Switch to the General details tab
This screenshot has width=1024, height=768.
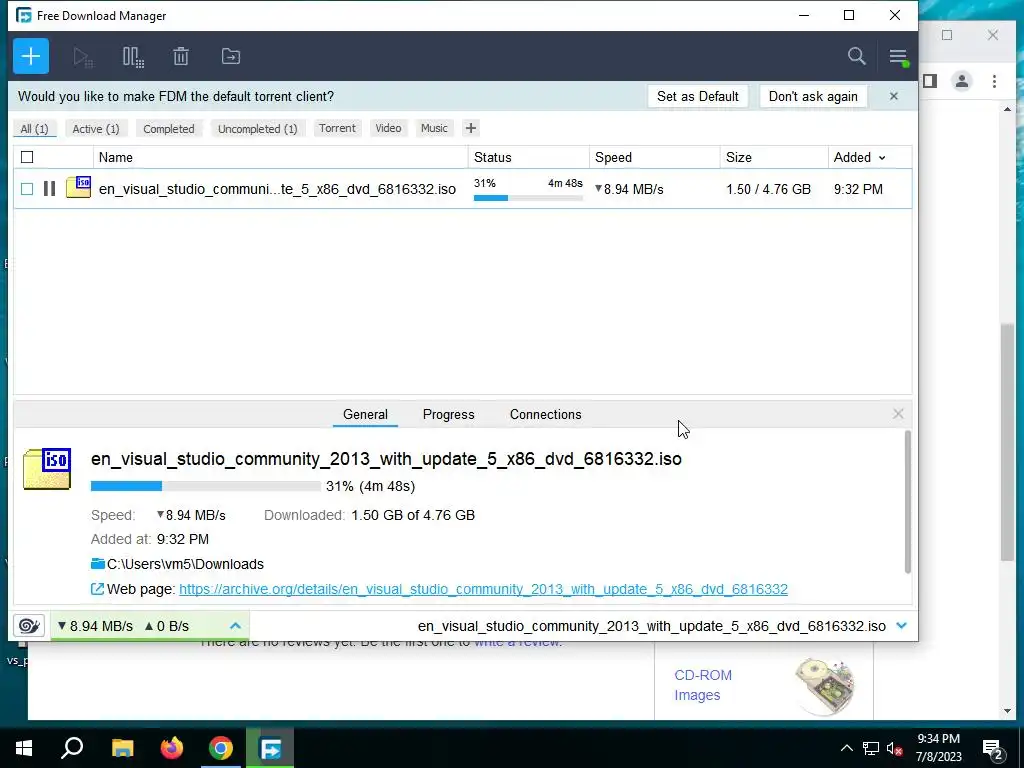click(365, 414)
